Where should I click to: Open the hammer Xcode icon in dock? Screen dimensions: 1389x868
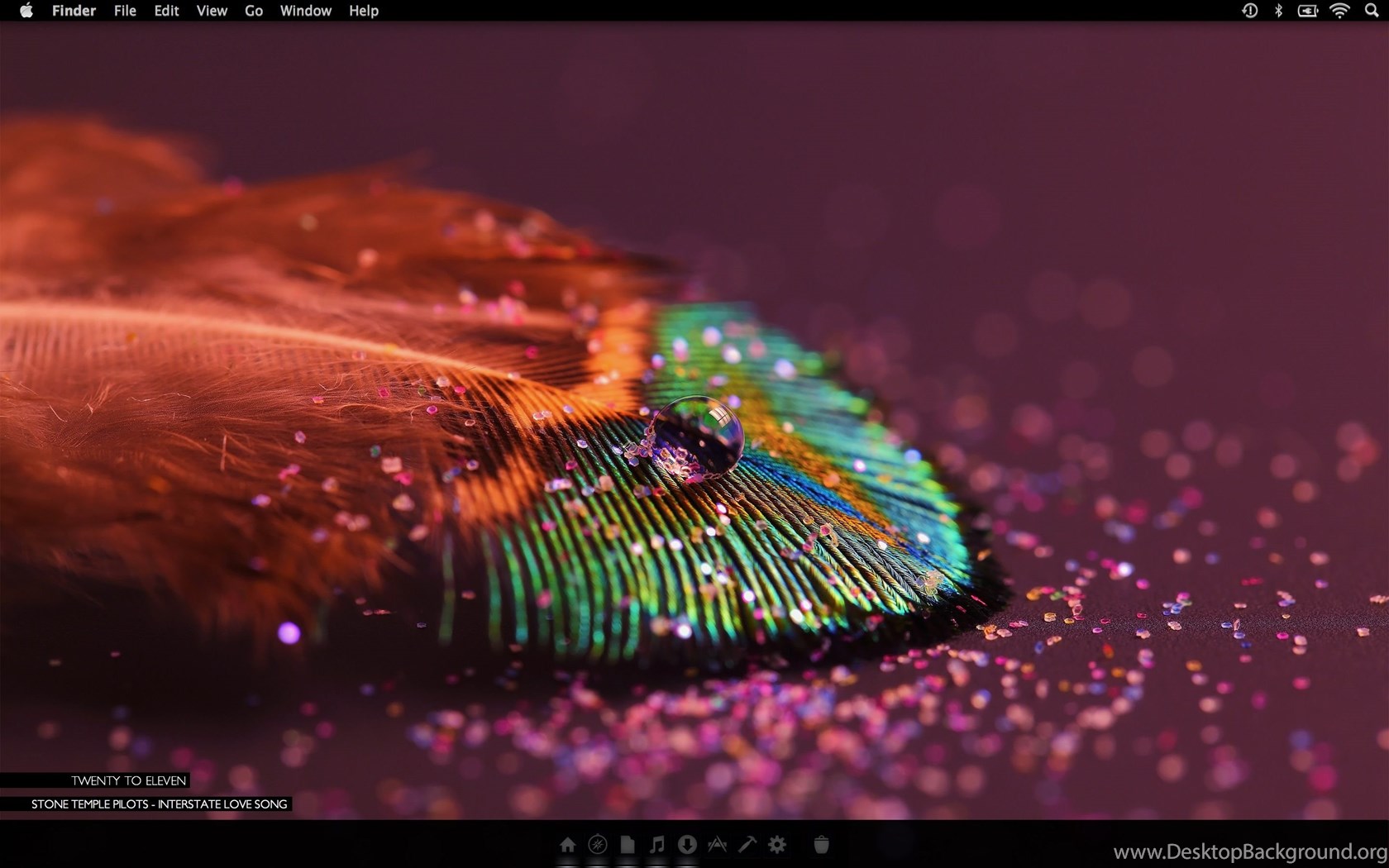[747, 844]
